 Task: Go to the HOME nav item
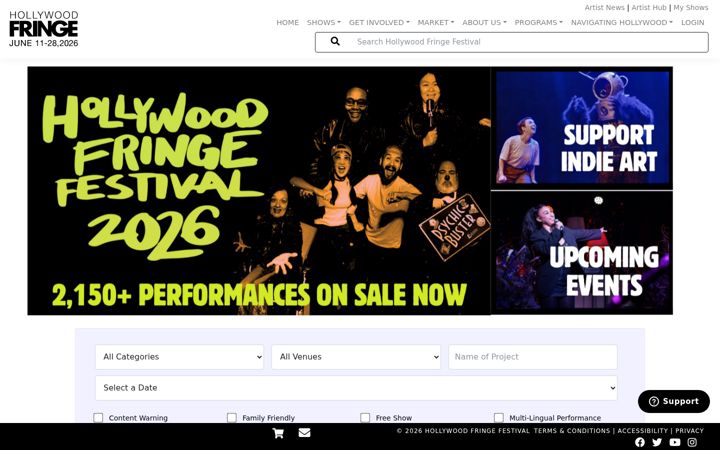(x=287, y=22)
